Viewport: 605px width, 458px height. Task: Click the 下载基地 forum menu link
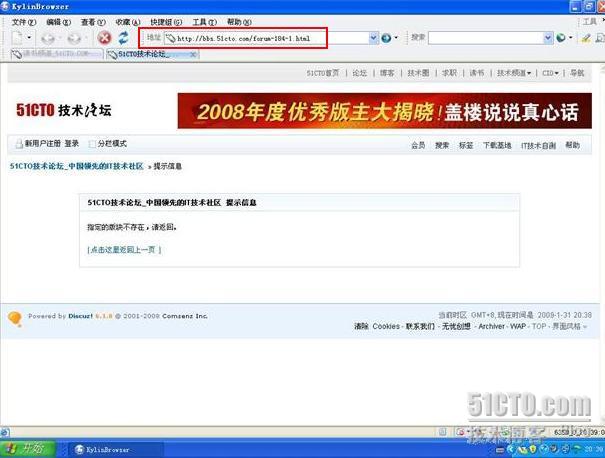pos(497,145)
